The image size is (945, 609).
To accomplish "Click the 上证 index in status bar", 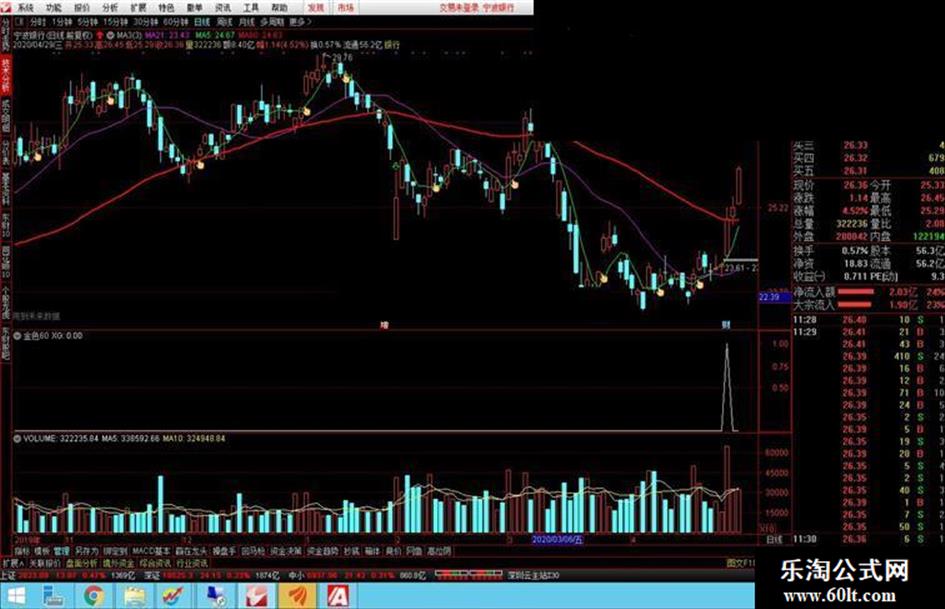I will pyautogui.click(x=8, y=576).
